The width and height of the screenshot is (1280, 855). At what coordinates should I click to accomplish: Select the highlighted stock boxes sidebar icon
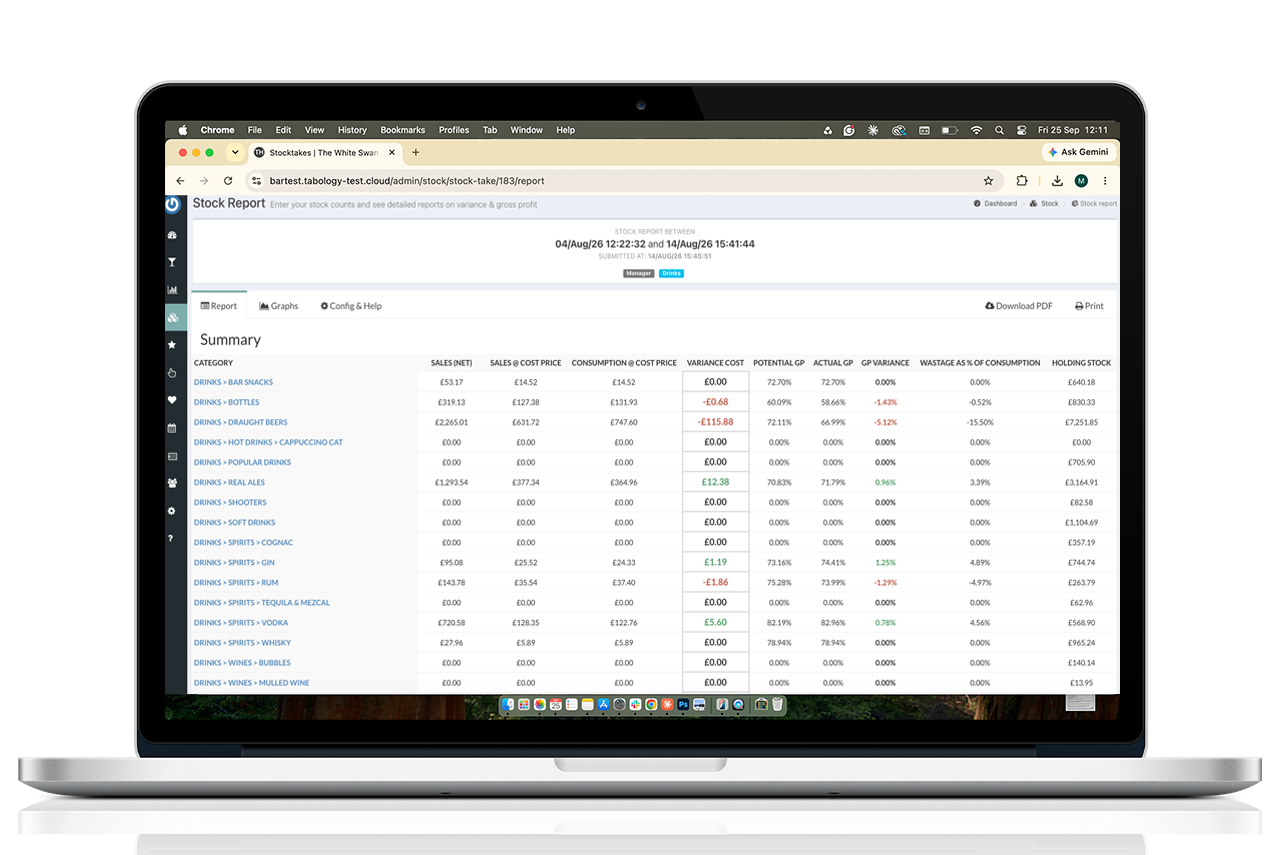click(x=173, y=318)
